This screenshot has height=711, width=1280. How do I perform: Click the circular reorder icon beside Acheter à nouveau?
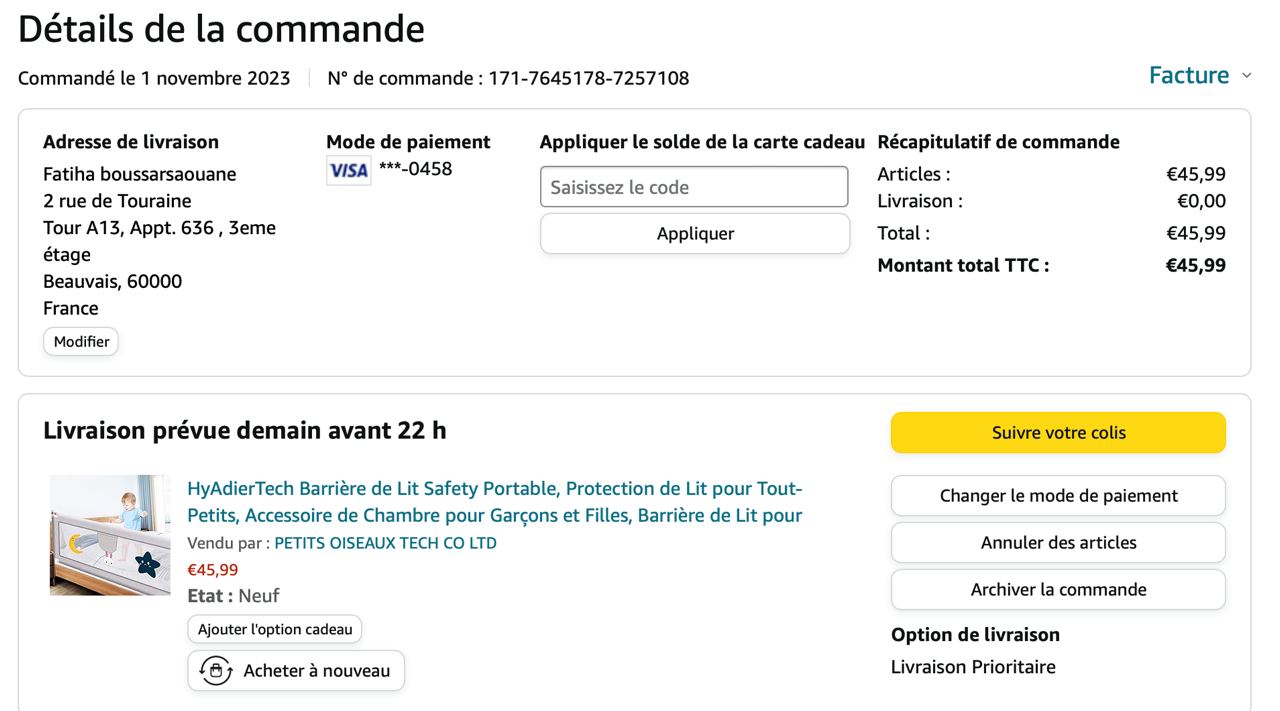pyautogui.click(x=216, y=671)
